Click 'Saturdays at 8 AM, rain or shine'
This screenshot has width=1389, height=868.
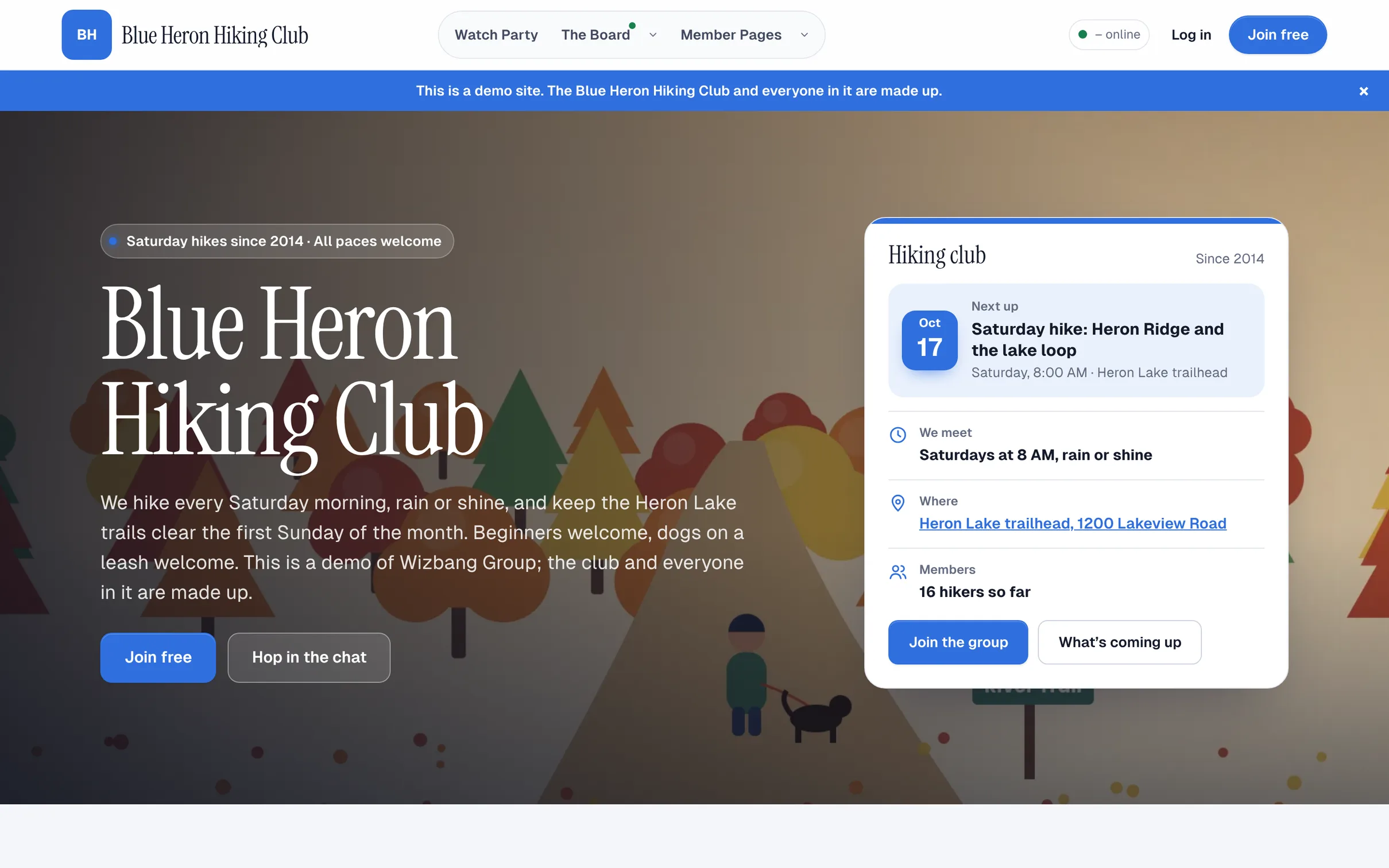coord(1035,455)
